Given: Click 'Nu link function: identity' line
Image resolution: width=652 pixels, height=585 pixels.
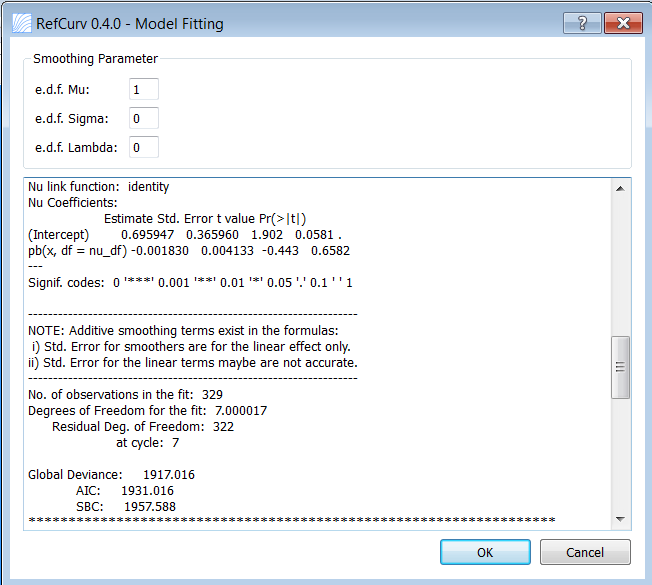Looking at the screenshot, I should 99,187.
